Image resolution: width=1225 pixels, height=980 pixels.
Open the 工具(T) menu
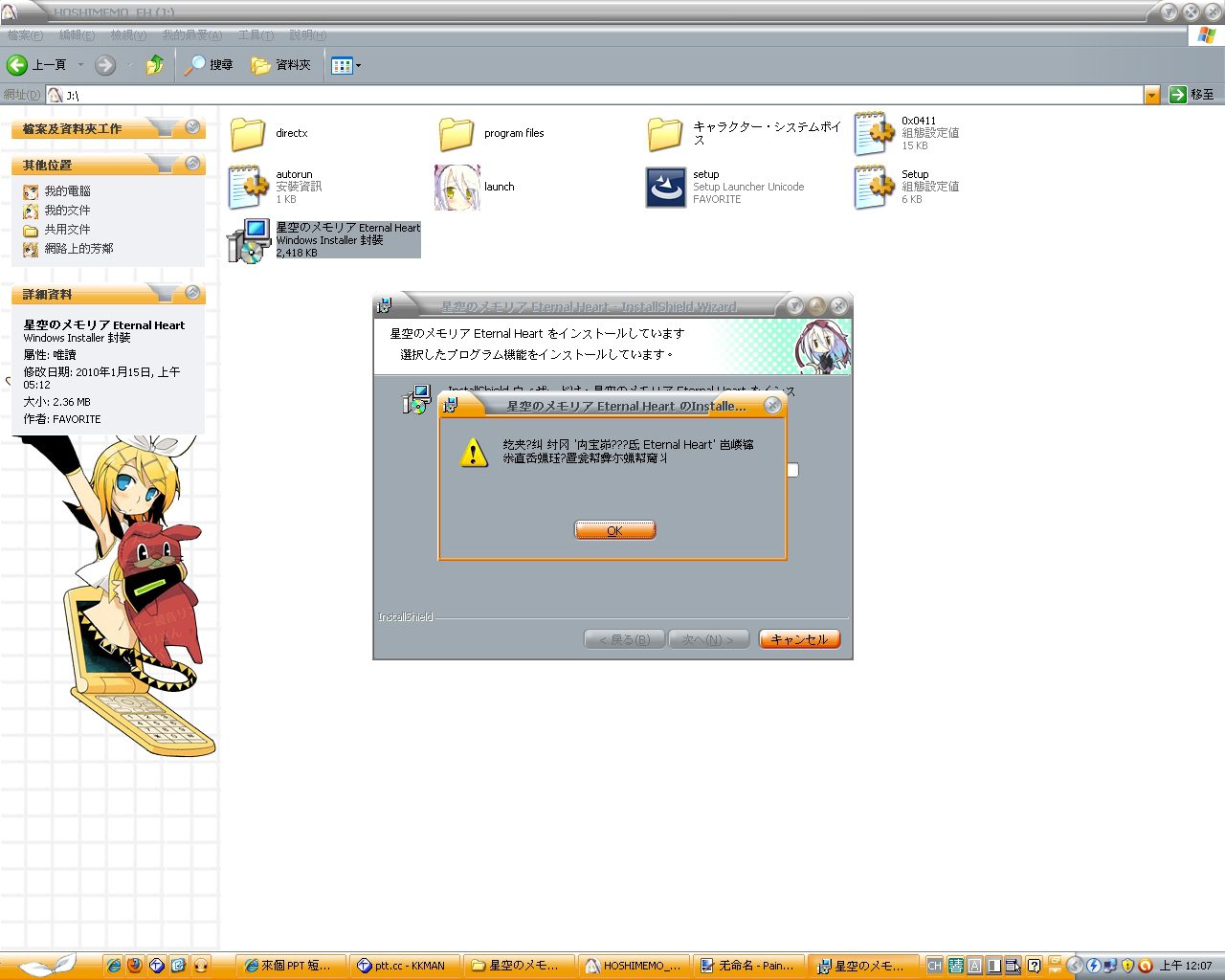pyautogui.click(x=256, y=35)
